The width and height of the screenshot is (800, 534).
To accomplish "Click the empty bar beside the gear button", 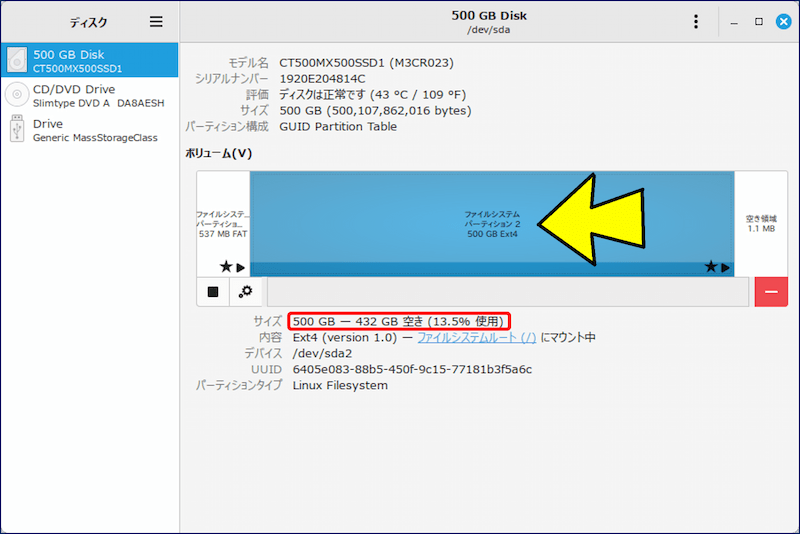I will pos(507,292).
